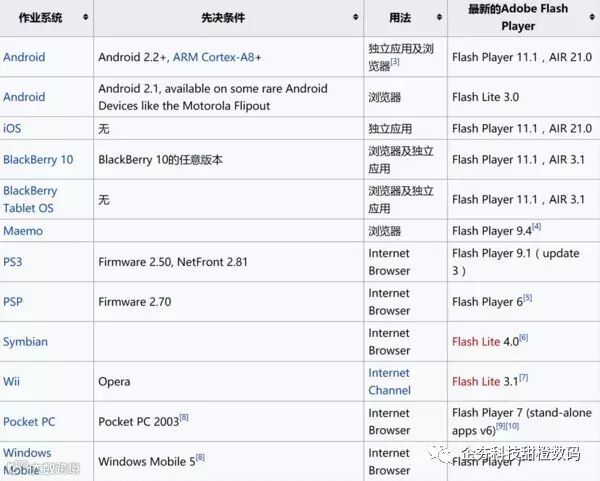This screenshot has height=481, width=600.
Task: Open footnote [9] after stand-alone apps v6
Action: tap(501, 426)
